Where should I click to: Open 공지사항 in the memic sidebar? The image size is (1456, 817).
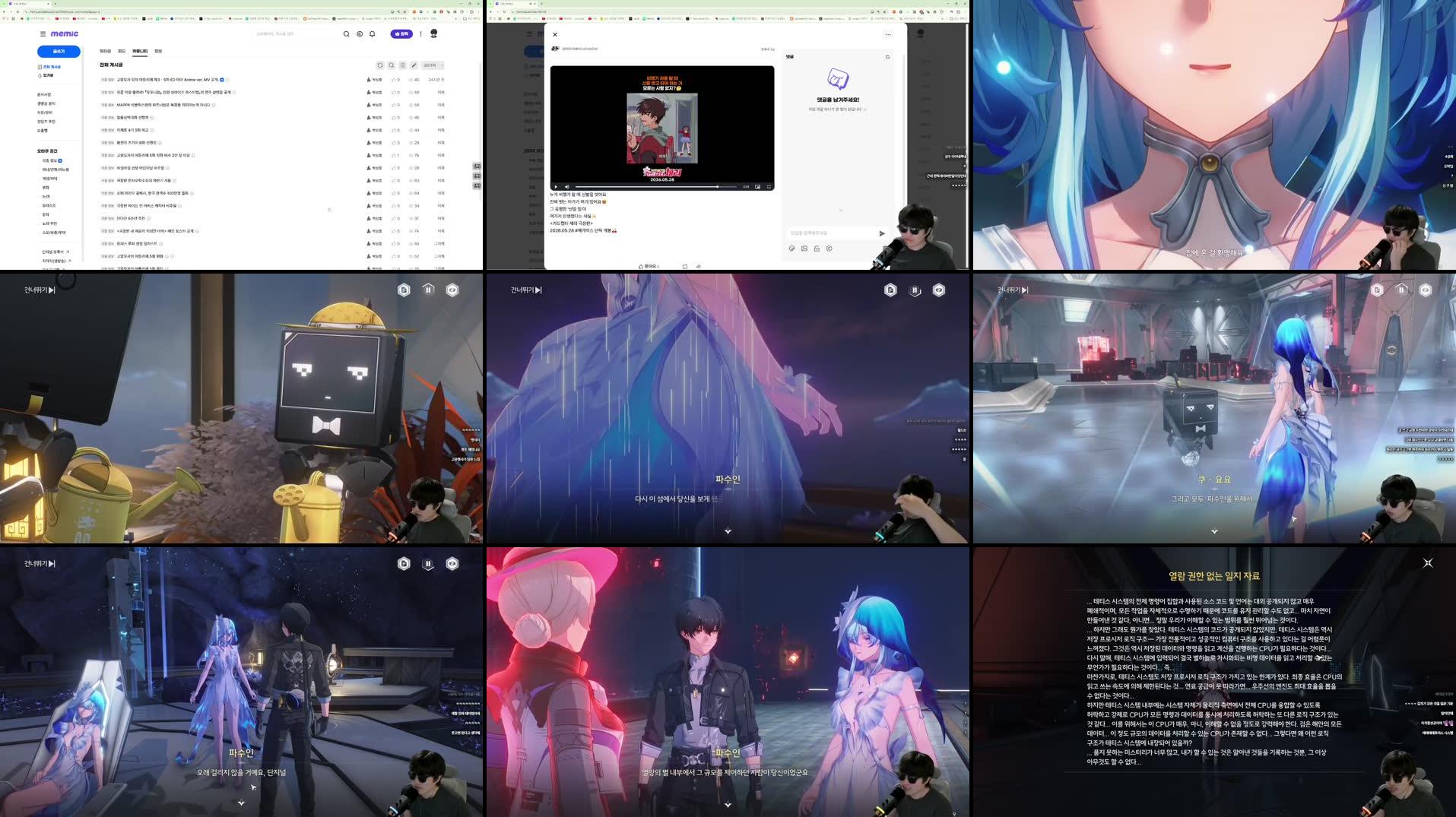pos(44,95)
